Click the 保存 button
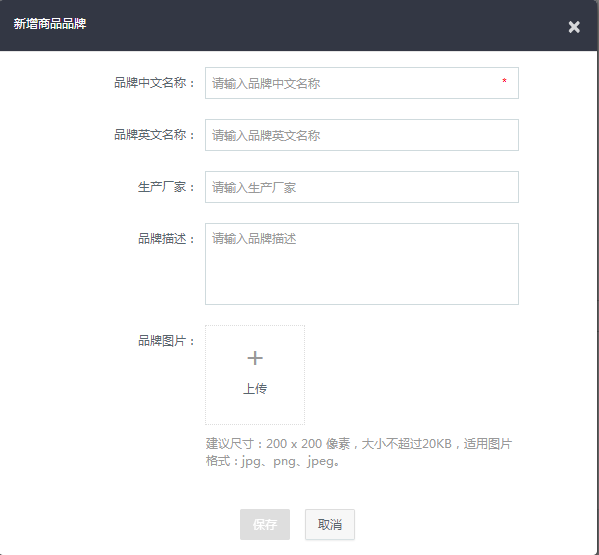Viewport: 599px width, 555px height. coord(265,524)
